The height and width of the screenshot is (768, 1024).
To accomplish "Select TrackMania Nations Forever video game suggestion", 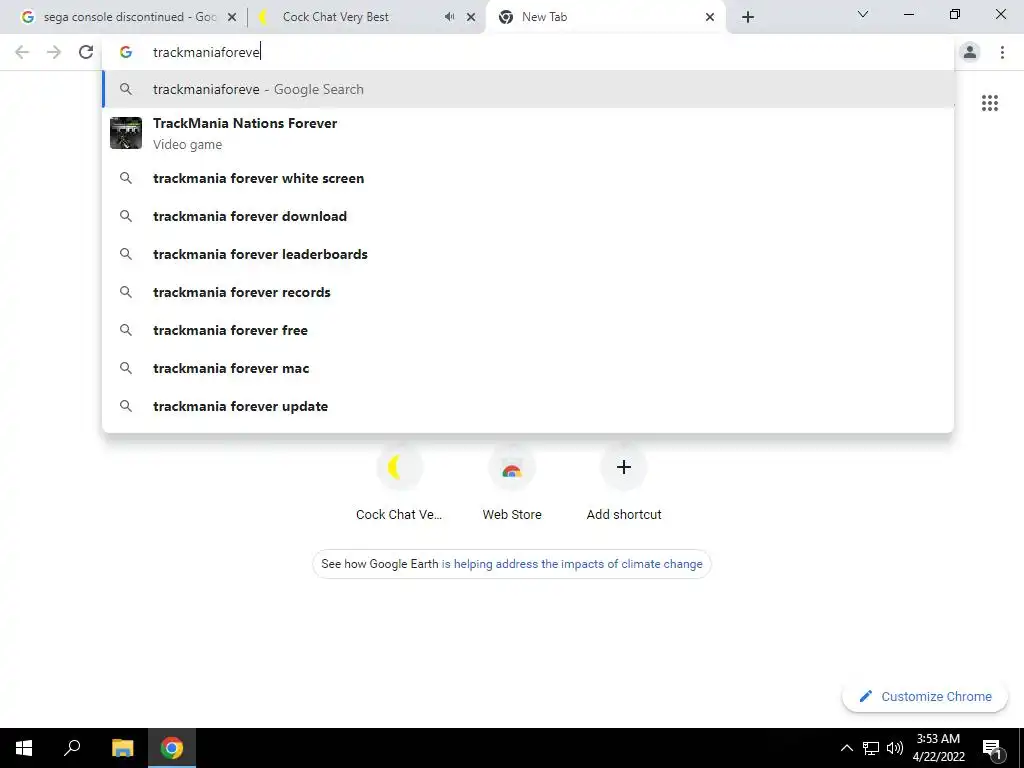I will 528,133.
